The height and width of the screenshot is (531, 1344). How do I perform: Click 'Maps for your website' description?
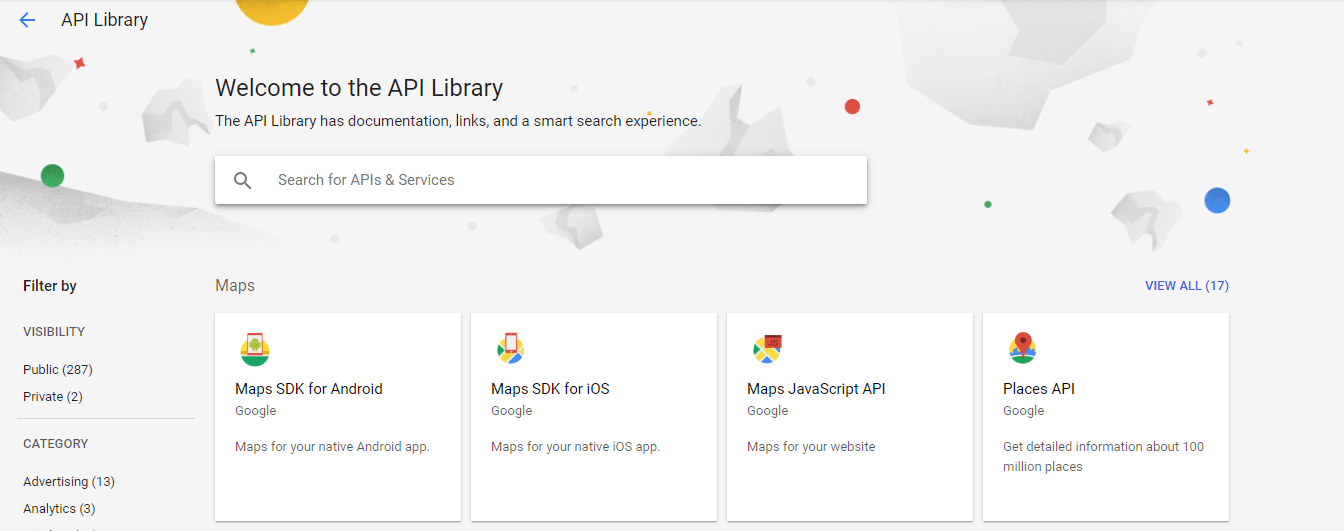pos(811,447)
